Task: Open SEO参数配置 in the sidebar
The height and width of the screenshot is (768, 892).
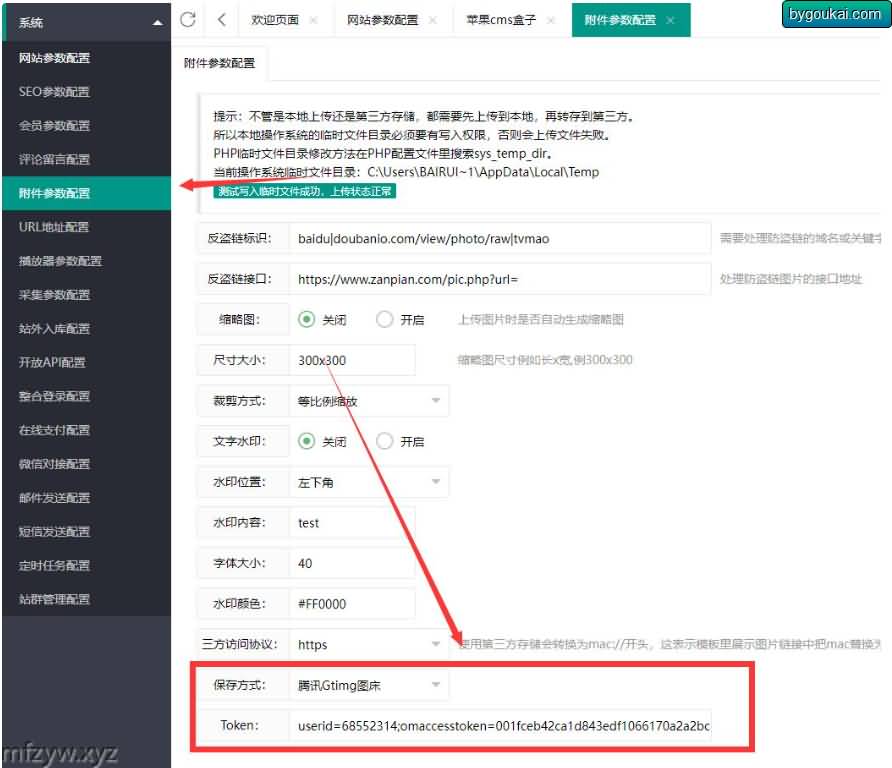Action: point(54,92)
